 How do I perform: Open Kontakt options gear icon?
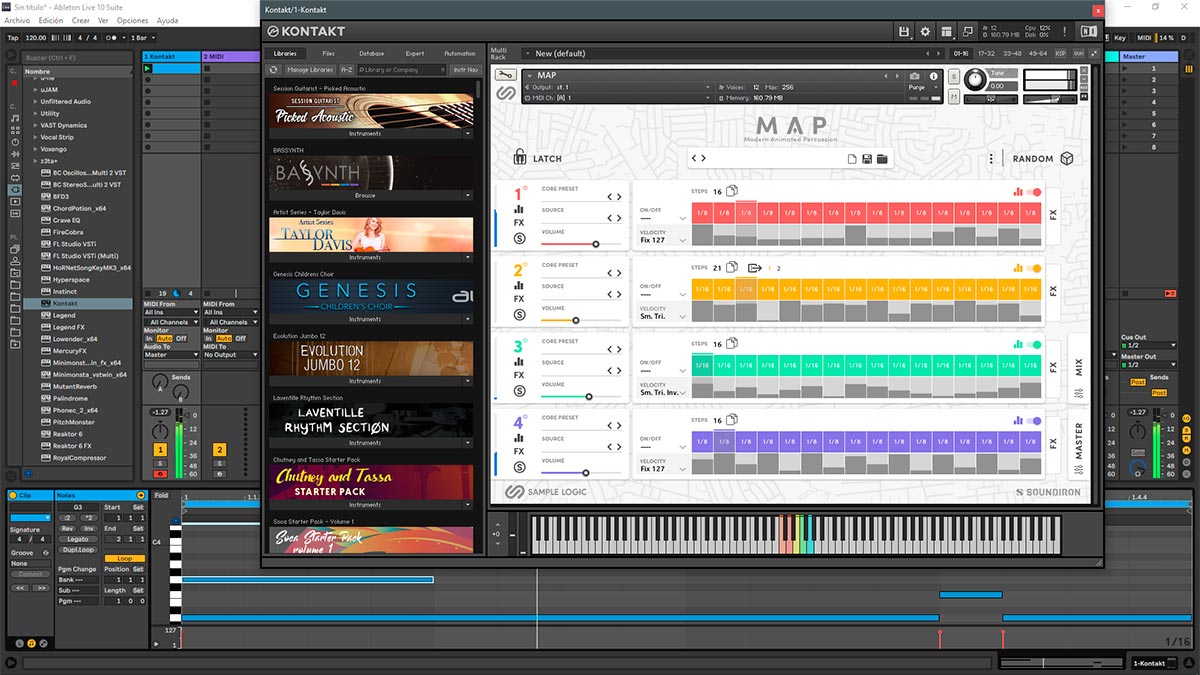pos(925,32)
